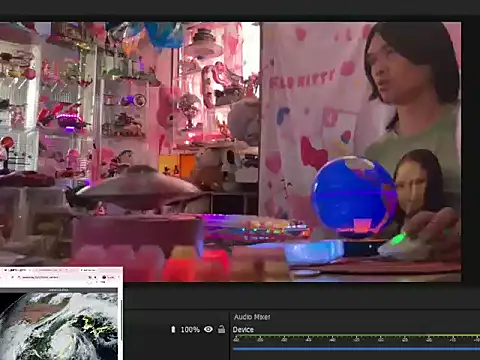The width and height of the screenshot is (480, 360).
Task: Switch to the first browser tab in overlay
Action: pyautogui.click(x=15, y=270)
